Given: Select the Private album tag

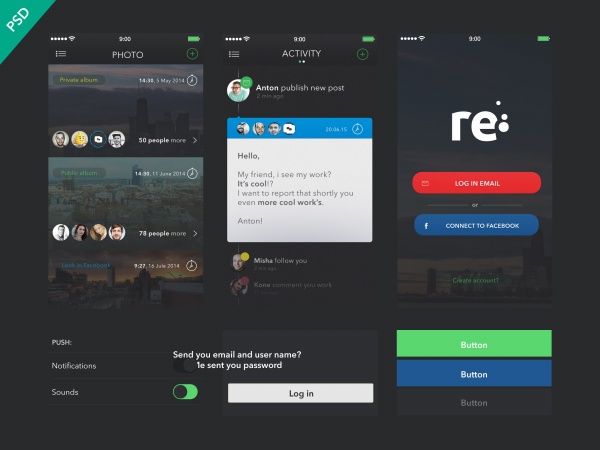Looking at the screenshot, I should pyautogui.click(x=79, y=80).
